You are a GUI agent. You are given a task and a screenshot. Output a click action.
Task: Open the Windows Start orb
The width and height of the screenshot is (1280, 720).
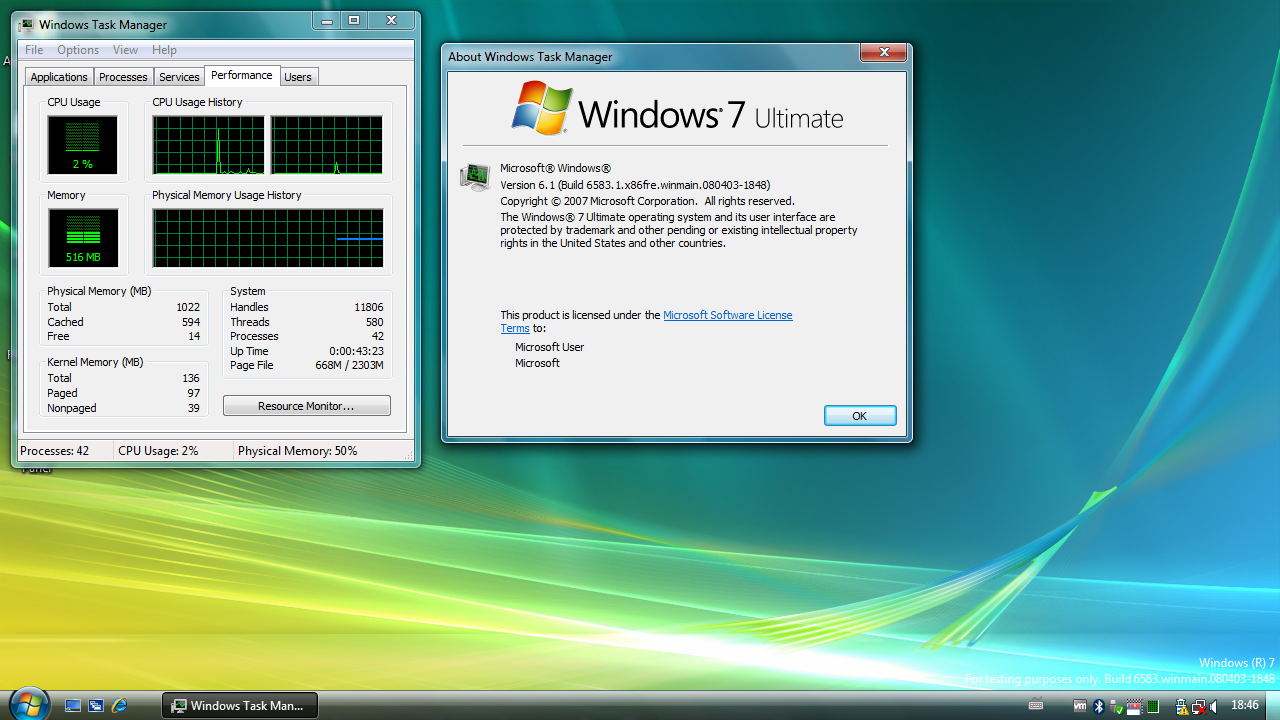tap(28, 704)
